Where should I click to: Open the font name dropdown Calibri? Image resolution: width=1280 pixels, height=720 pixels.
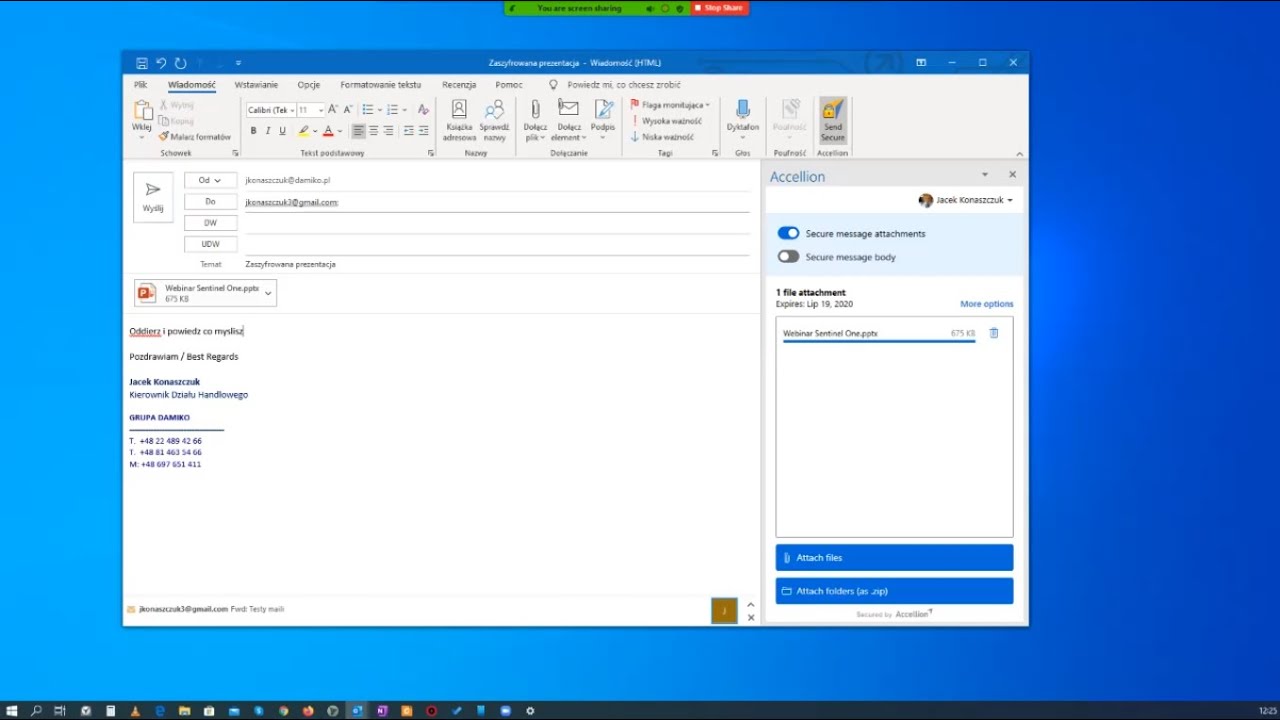point(291,110)
